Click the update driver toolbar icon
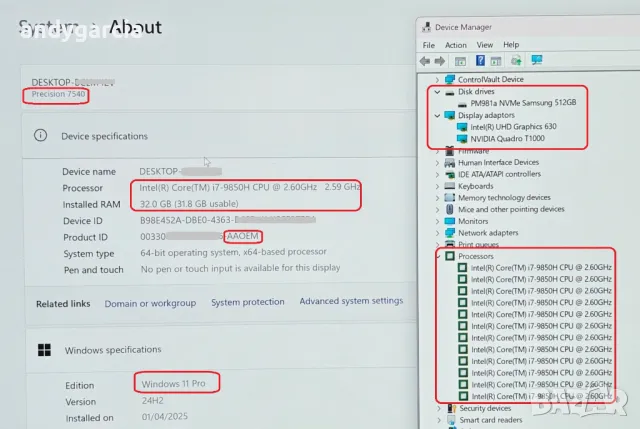The width and height of the screenshot is (640, 429). [516, 61]
